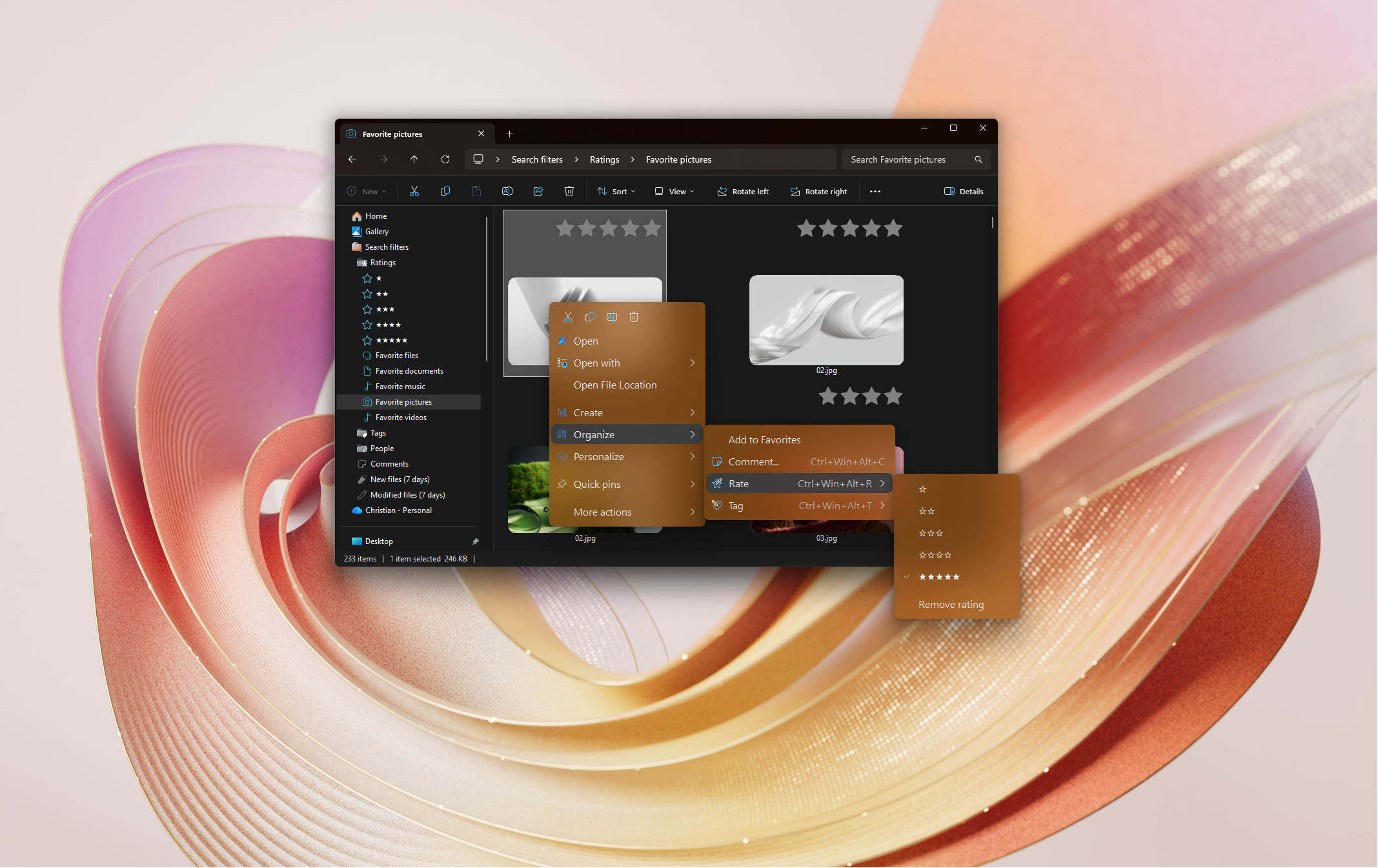1378x868 pixels.
Task: Choose the one-star rating option
Action: (x=957, y=489)
